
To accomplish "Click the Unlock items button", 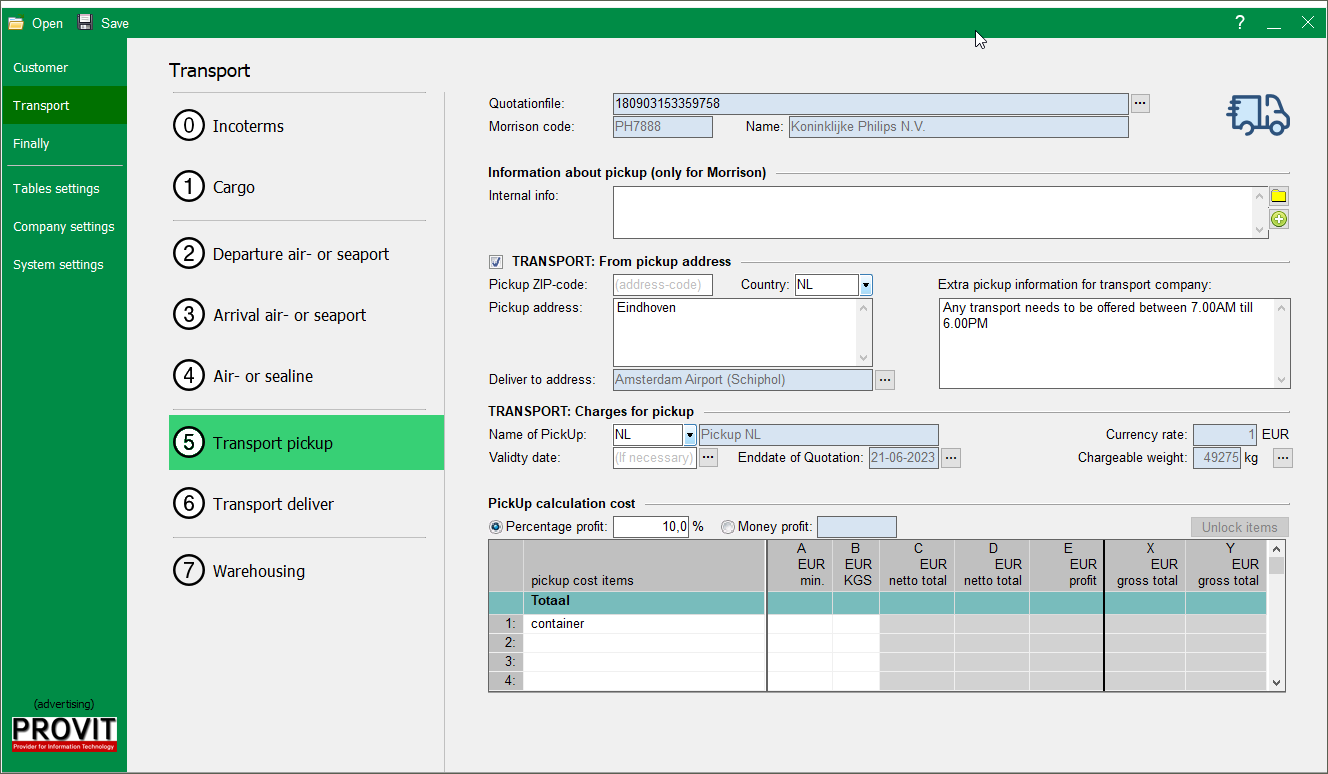I will 1239,527.
